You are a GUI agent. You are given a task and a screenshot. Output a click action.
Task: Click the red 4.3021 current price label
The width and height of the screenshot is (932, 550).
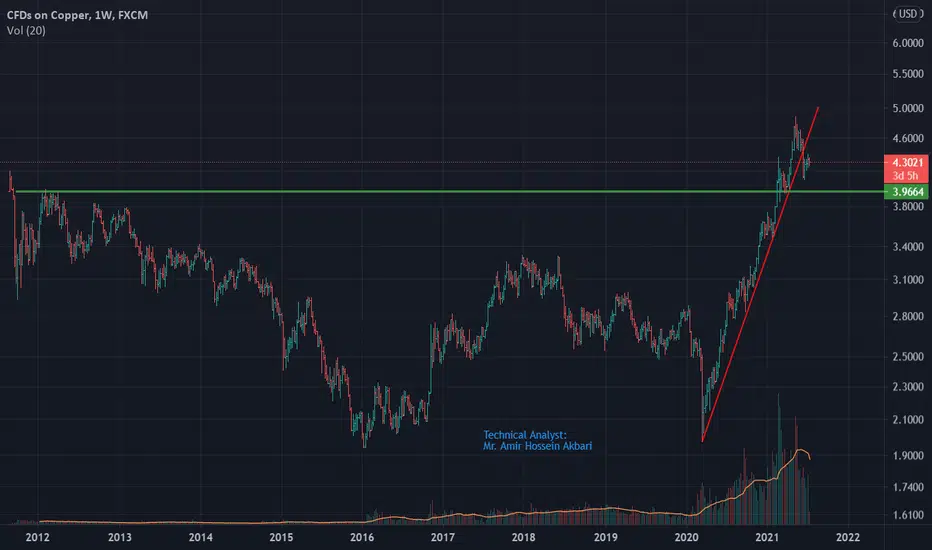907,162
